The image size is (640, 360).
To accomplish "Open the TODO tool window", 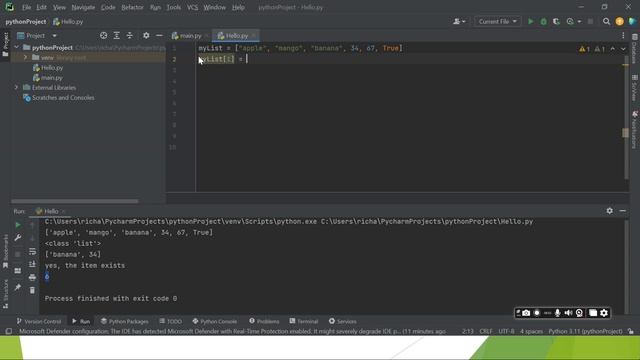I will tap(171, 321).
